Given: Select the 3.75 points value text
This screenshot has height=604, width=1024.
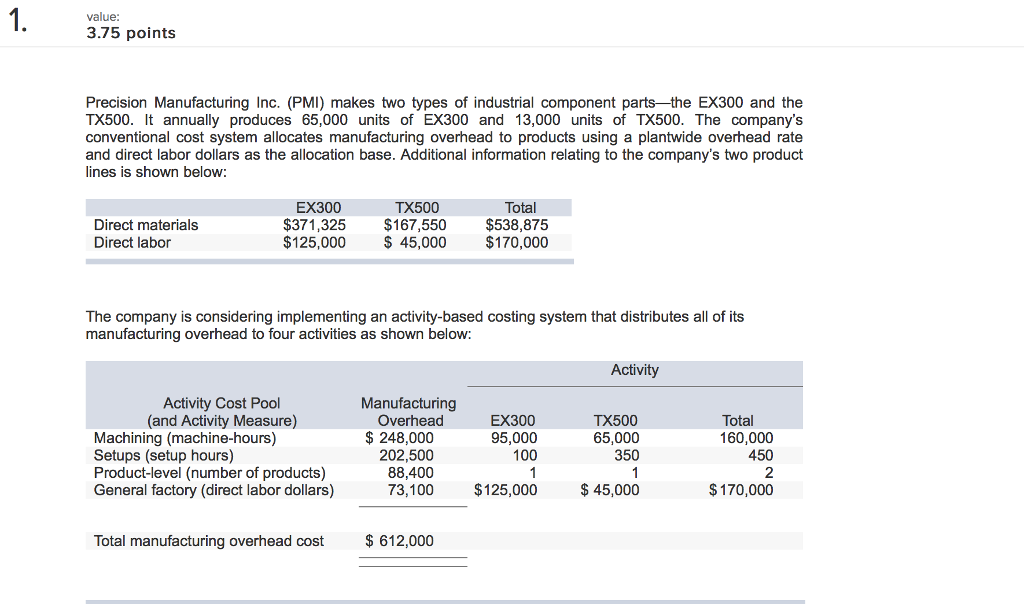Looking at the screenshot, I should pyautogui.click(x=130, y=32).
